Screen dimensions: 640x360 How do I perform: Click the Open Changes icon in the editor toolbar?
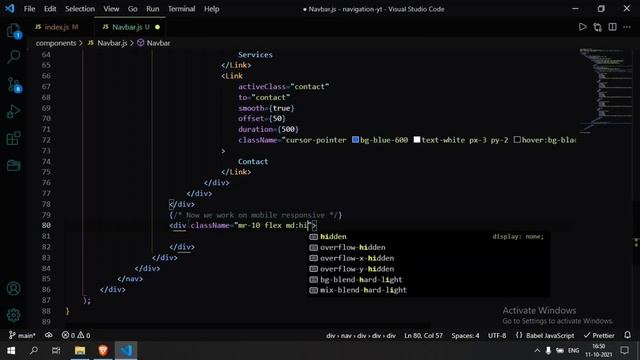[598, 27]
